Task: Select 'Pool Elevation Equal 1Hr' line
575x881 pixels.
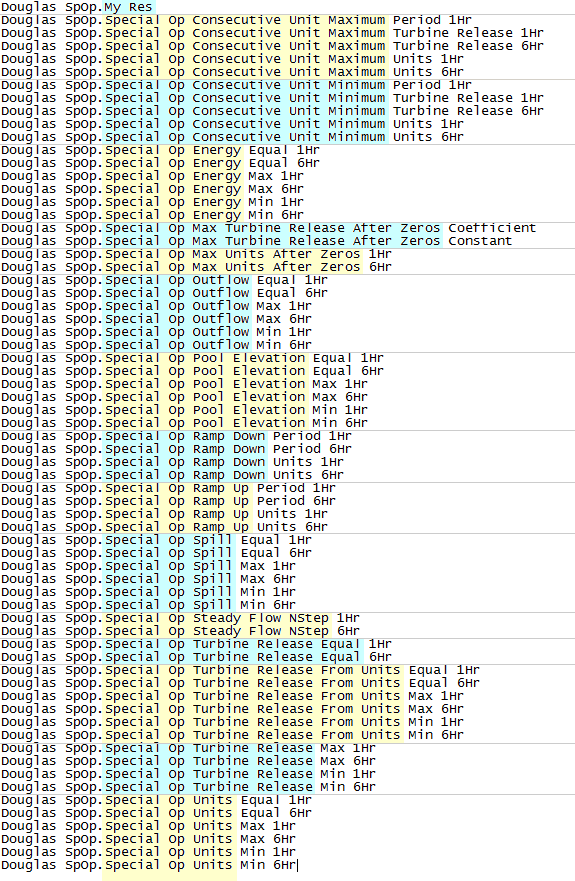Action: pos(192,358)
